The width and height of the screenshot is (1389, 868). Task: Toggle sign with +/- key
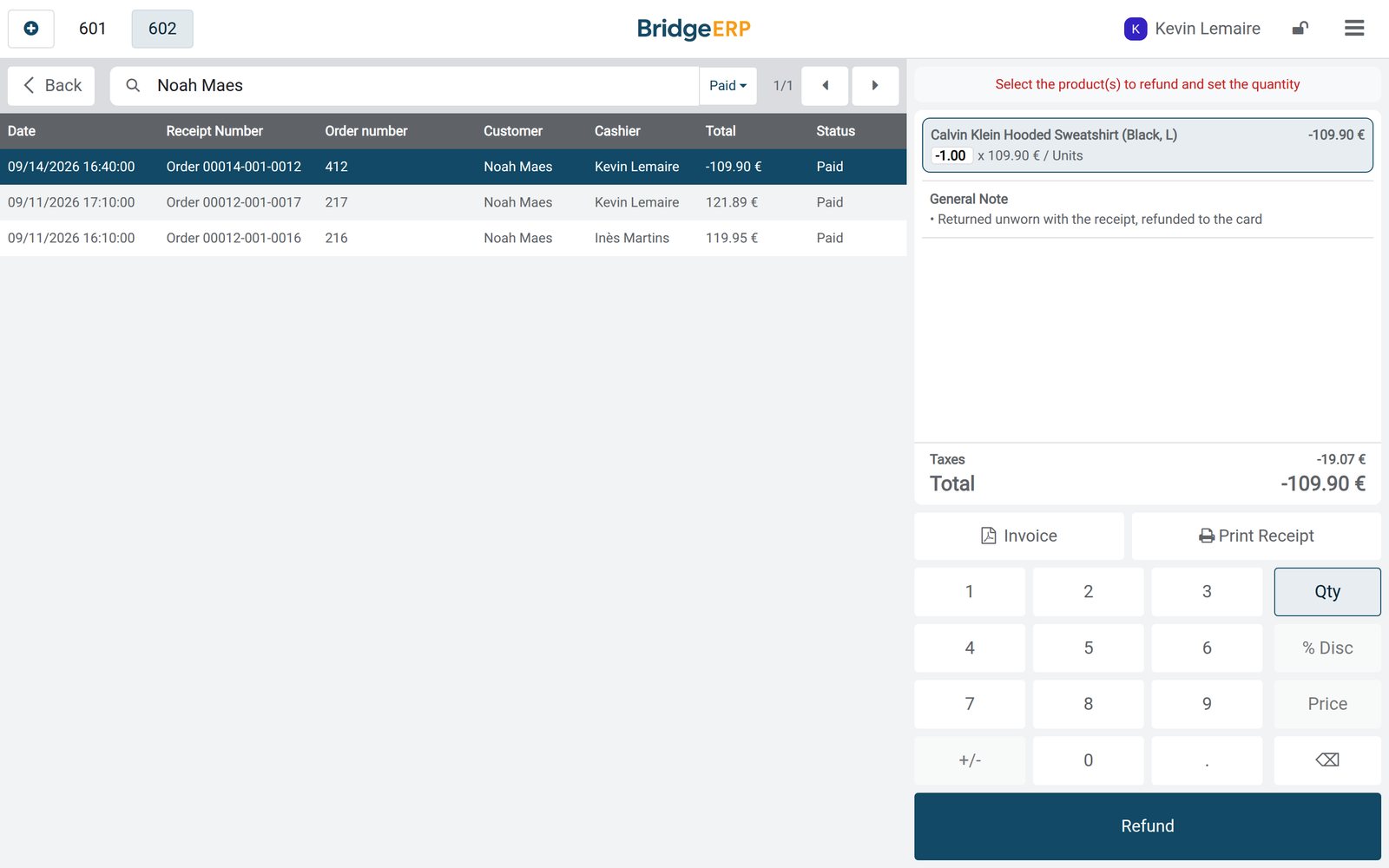coord(970,760)
